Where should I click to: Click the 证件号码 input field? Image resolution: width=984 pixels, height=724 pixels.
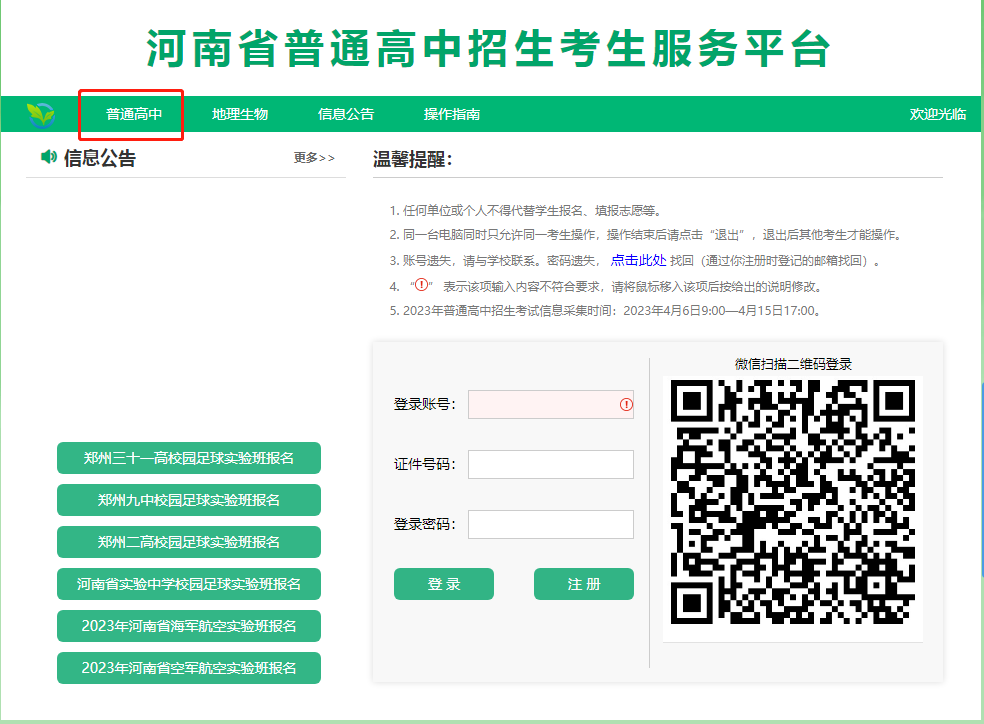pos(550,464)
